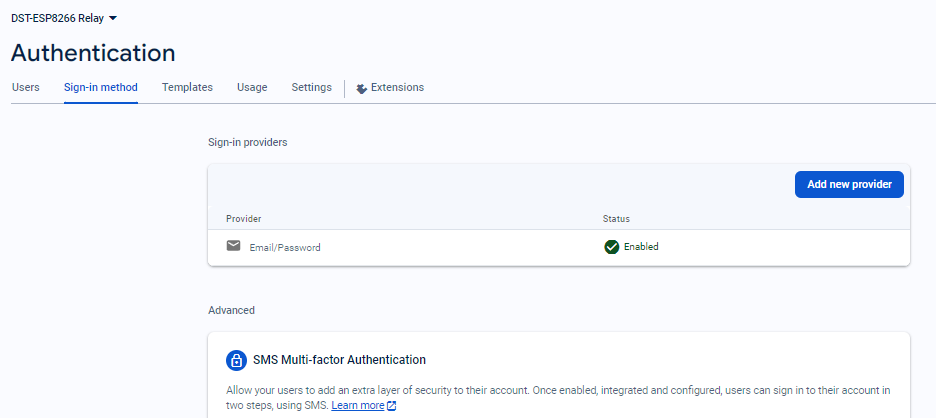
Task: Click the DST-ESP8266 Relay project name
Action: click(57, 18)
